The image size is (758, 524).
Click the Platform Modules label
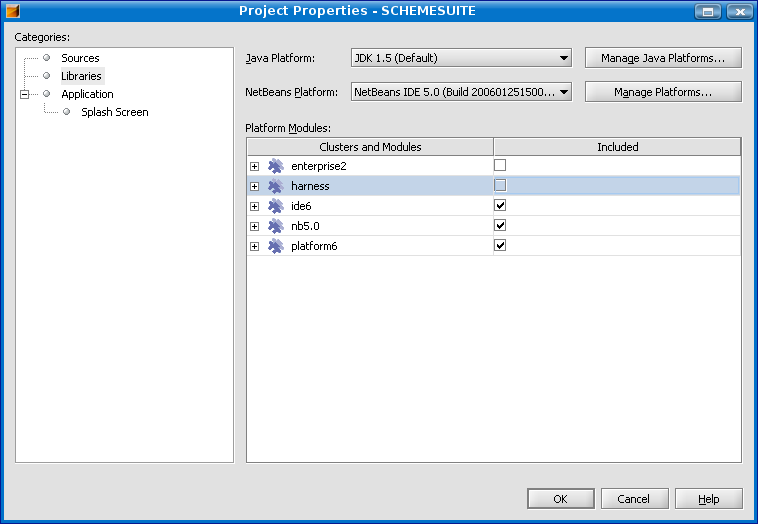click(x=288, y=128)
